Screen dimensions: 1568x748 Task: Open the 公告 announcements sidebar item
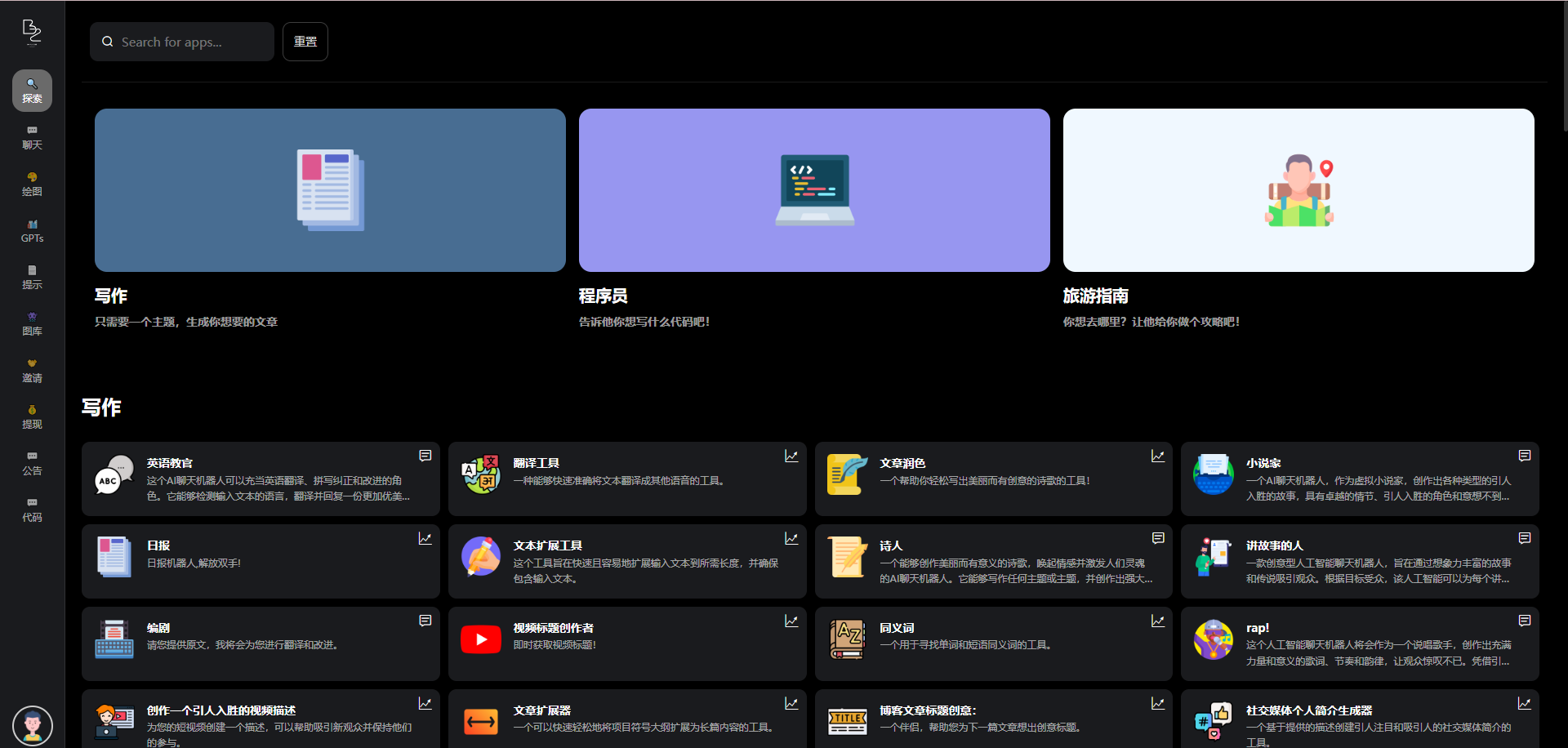coord(32,463)
